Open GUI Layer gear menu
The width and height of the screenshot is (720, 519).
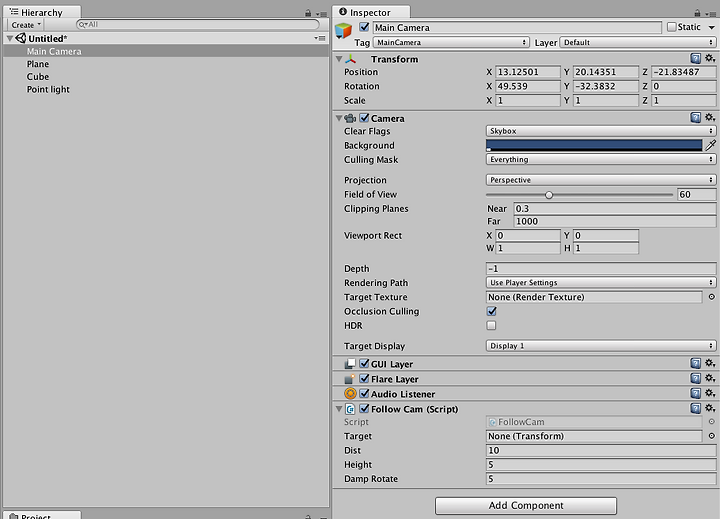coord(710,363)
